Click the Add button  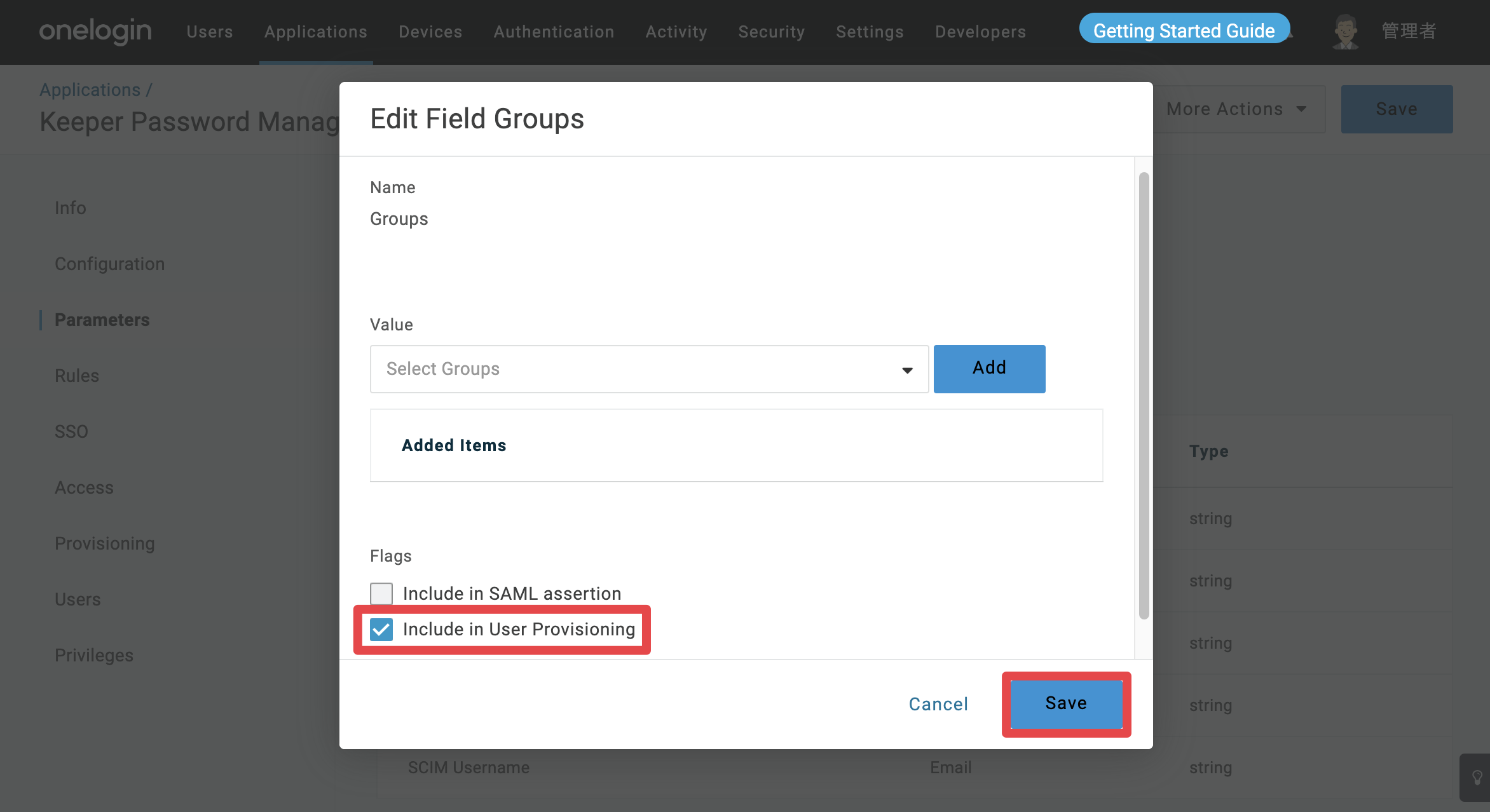(989, 369)
